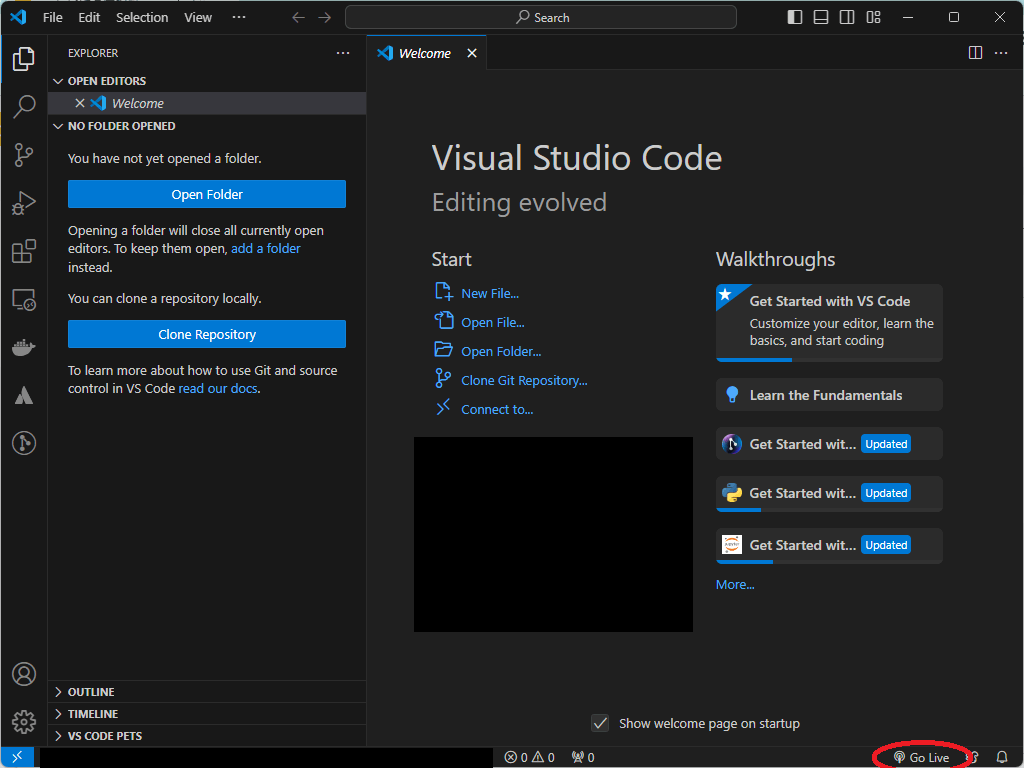The width and height of the screenshot is (1024, 768).
Task: Open editor More Actions ellipsis
Action: (x=1000, y=53)
